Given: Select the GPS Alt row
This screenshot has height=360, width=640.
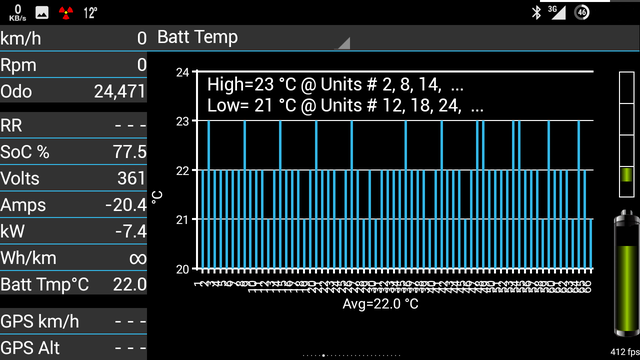Looking at the screenshot, I should [73, 348].
